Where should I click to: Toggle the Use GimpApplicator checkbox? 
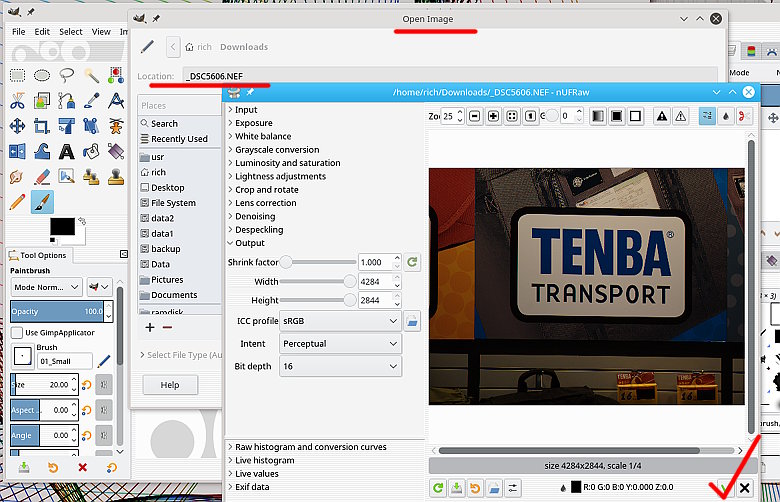coord(17,332)
